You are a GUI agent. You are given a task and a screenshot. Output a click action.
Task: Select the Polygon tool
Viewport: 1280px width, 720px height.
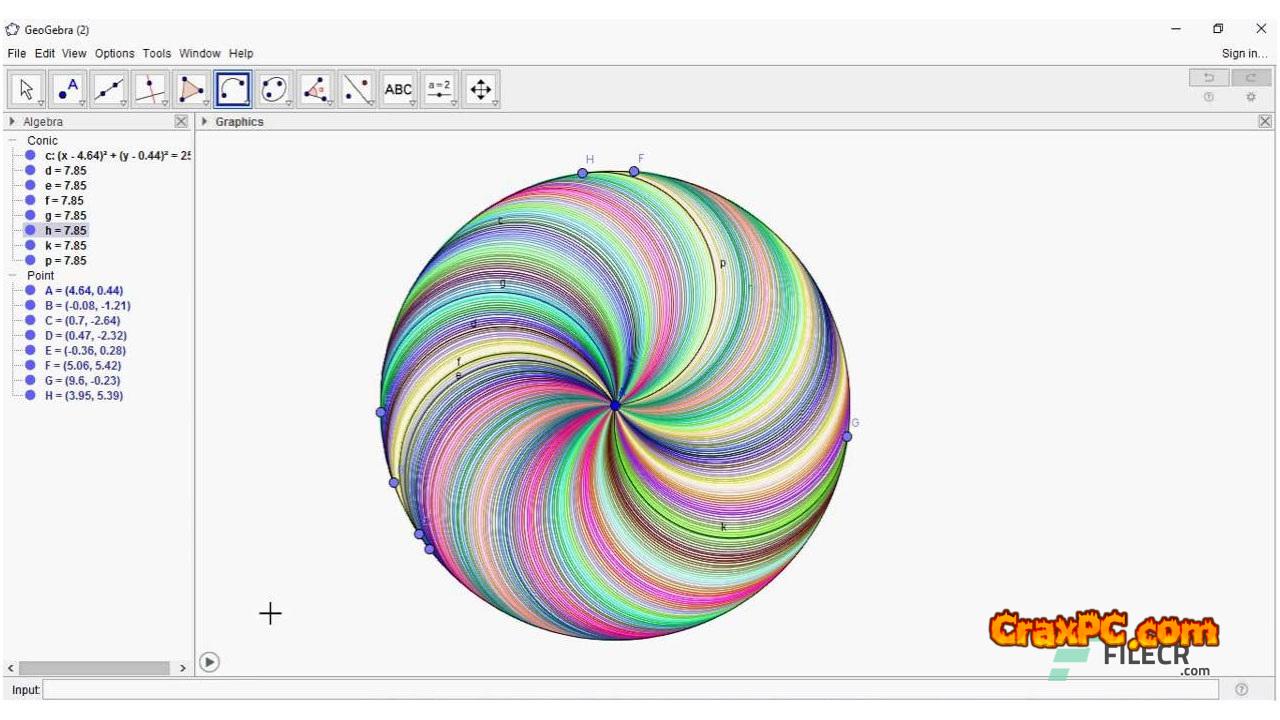(x=191, y=89)
